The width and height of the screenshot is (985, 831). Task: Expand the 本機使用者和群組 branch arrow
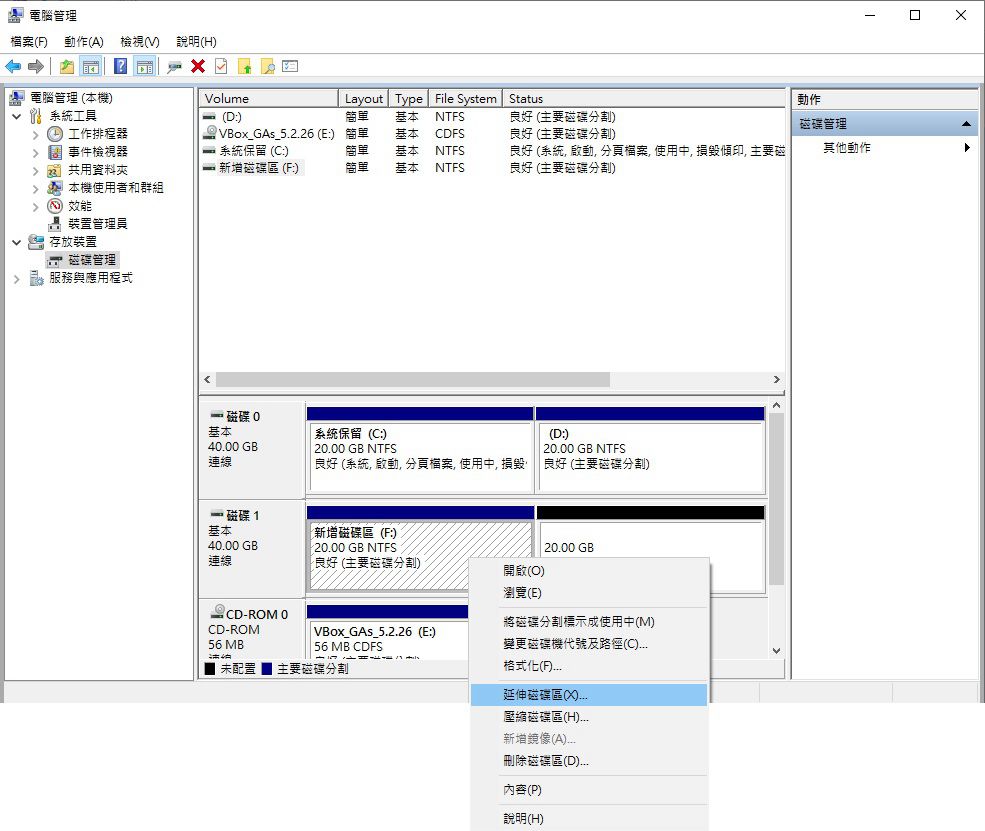pos(36,188)
